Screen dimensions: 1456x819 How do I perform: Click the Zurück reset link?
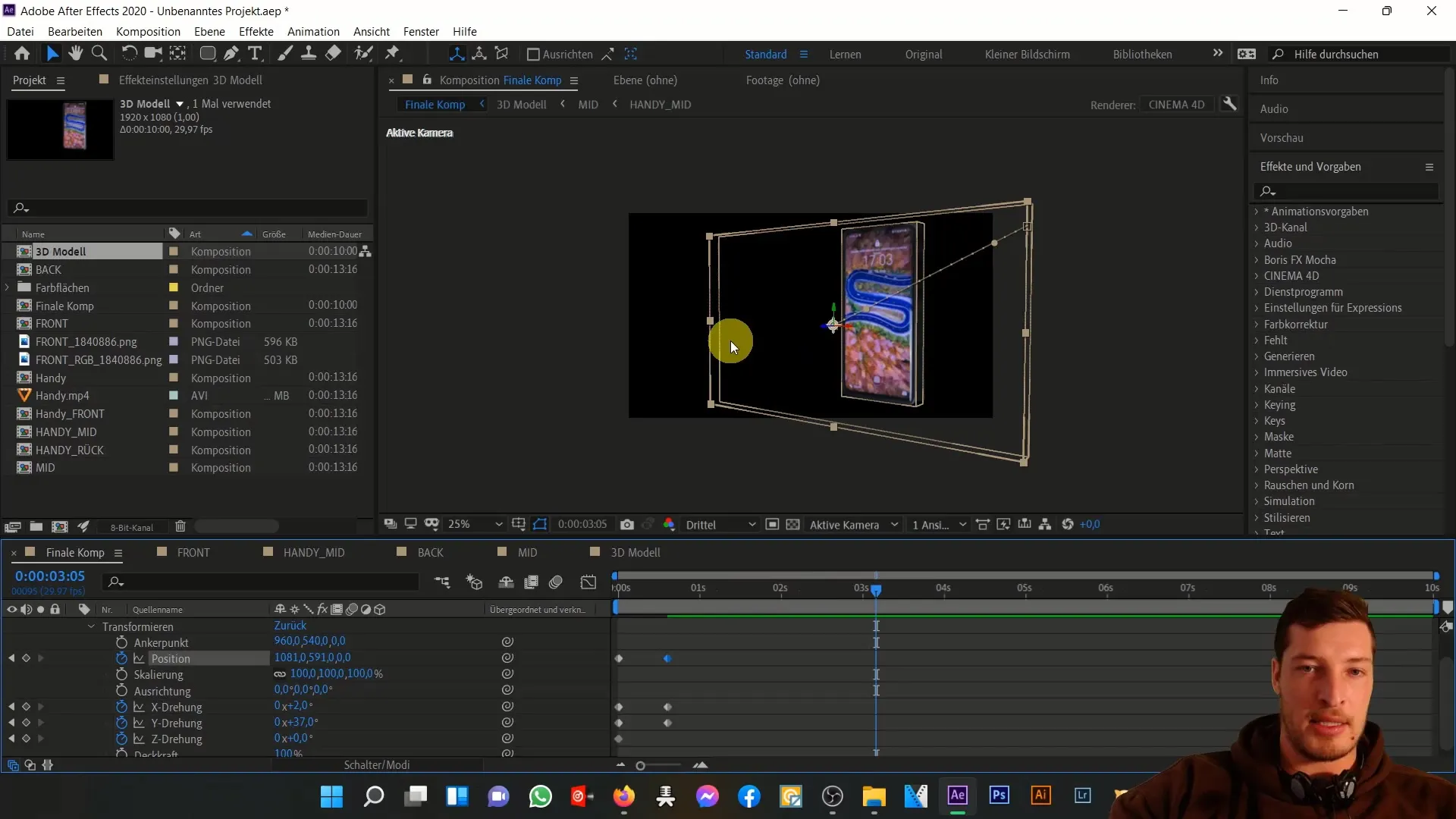[290, 626]
